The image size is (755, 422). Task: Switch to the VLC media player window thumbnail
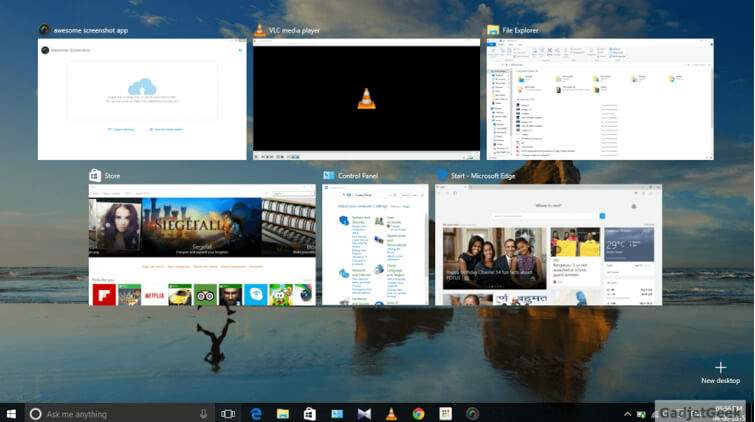pos(366,99)
